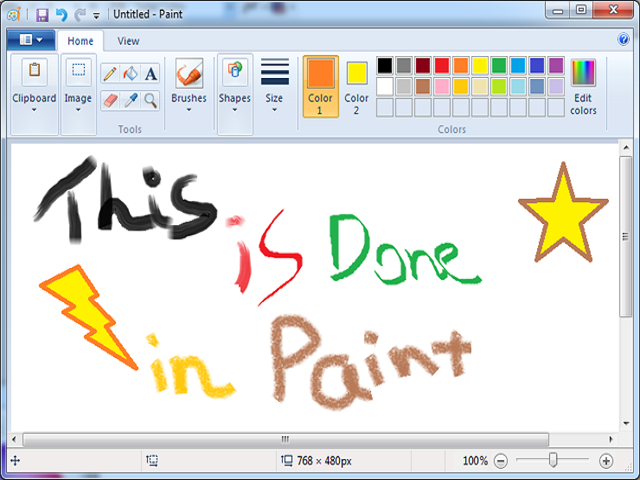Screen dimensions: 640x480
Task: Pick the white color swatch
Action: pyautogui.click(x=384, y=87)
